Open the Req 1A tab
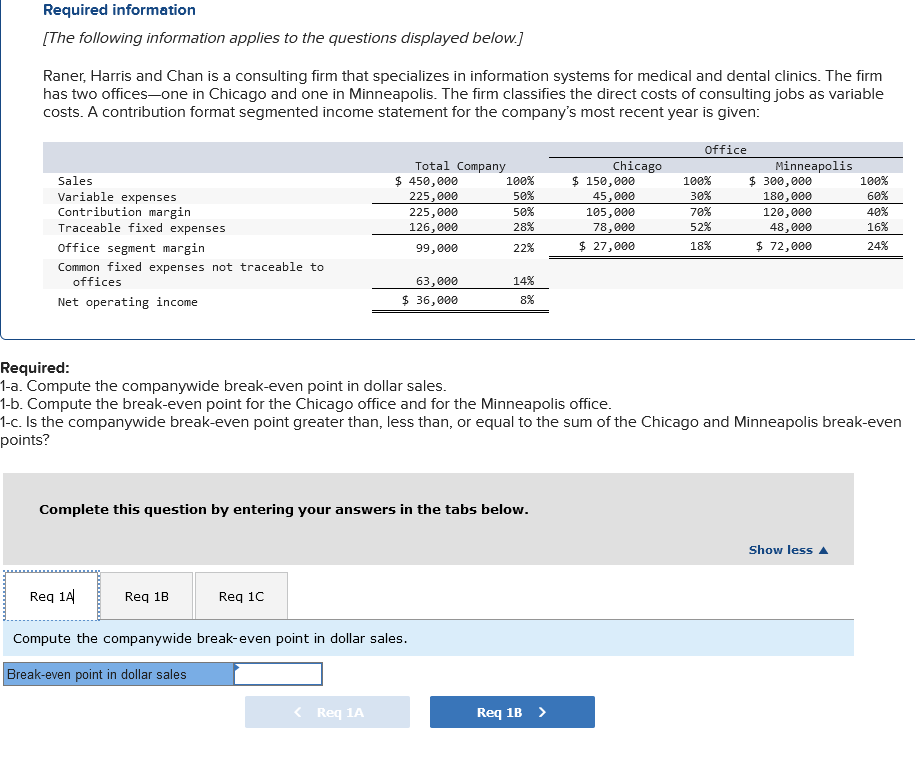This screenshot has width=915, height=760. click(x=52, y=596)
